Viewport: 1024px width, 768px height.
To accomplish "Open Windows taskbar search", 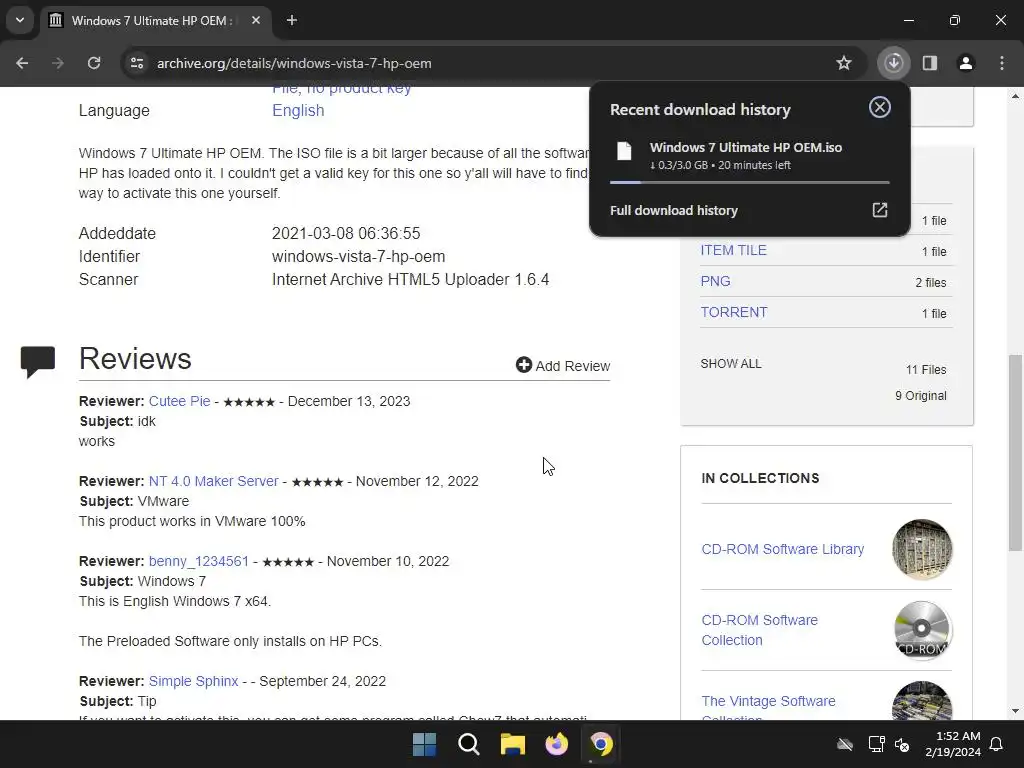I will pos(469,744).
